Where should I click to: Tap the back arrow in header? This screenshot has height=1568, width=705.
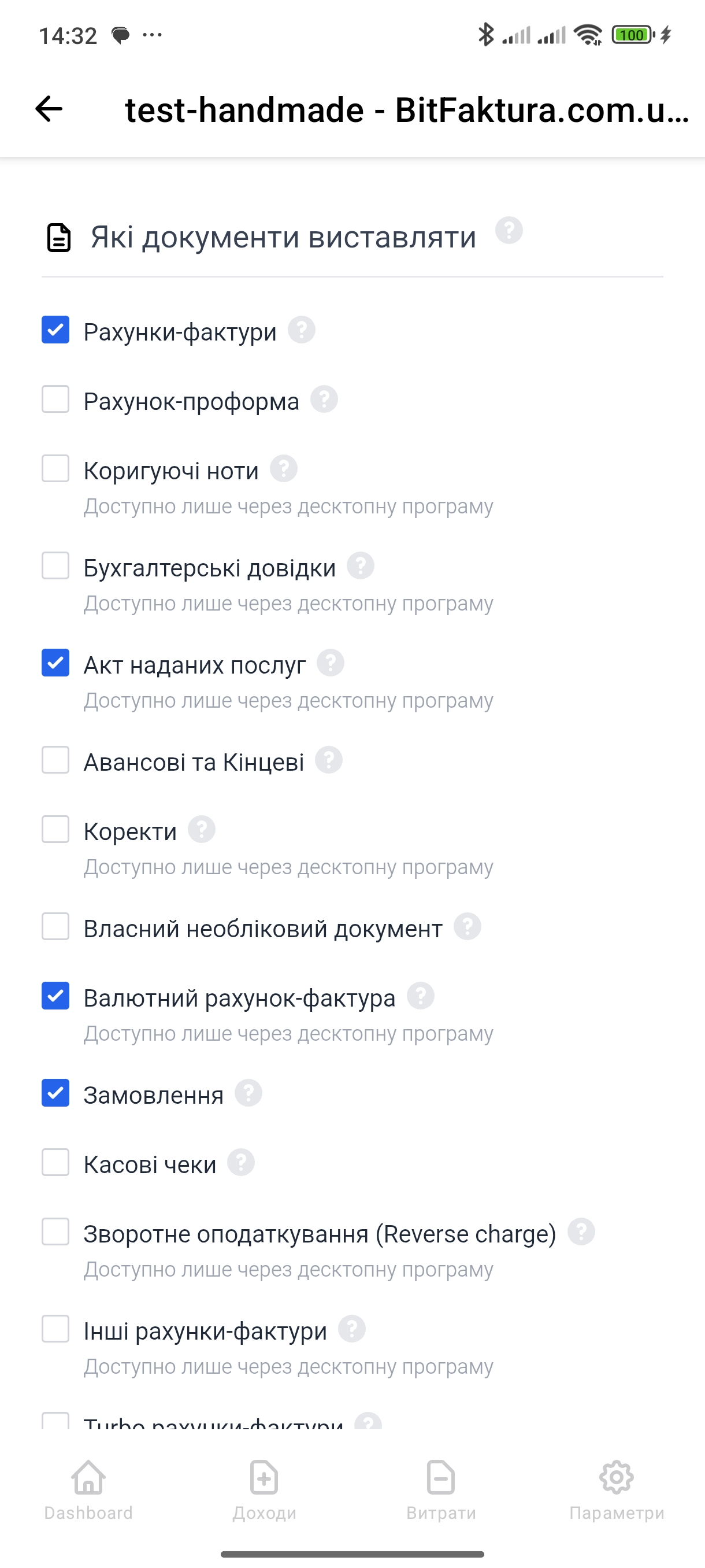click(49, 109)
